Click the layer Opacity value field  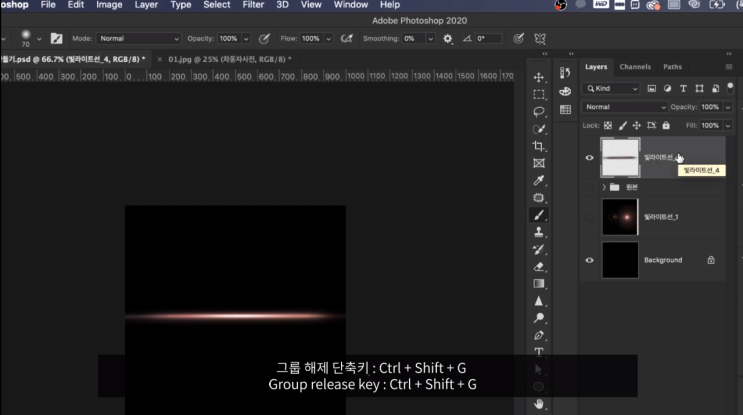712,107
